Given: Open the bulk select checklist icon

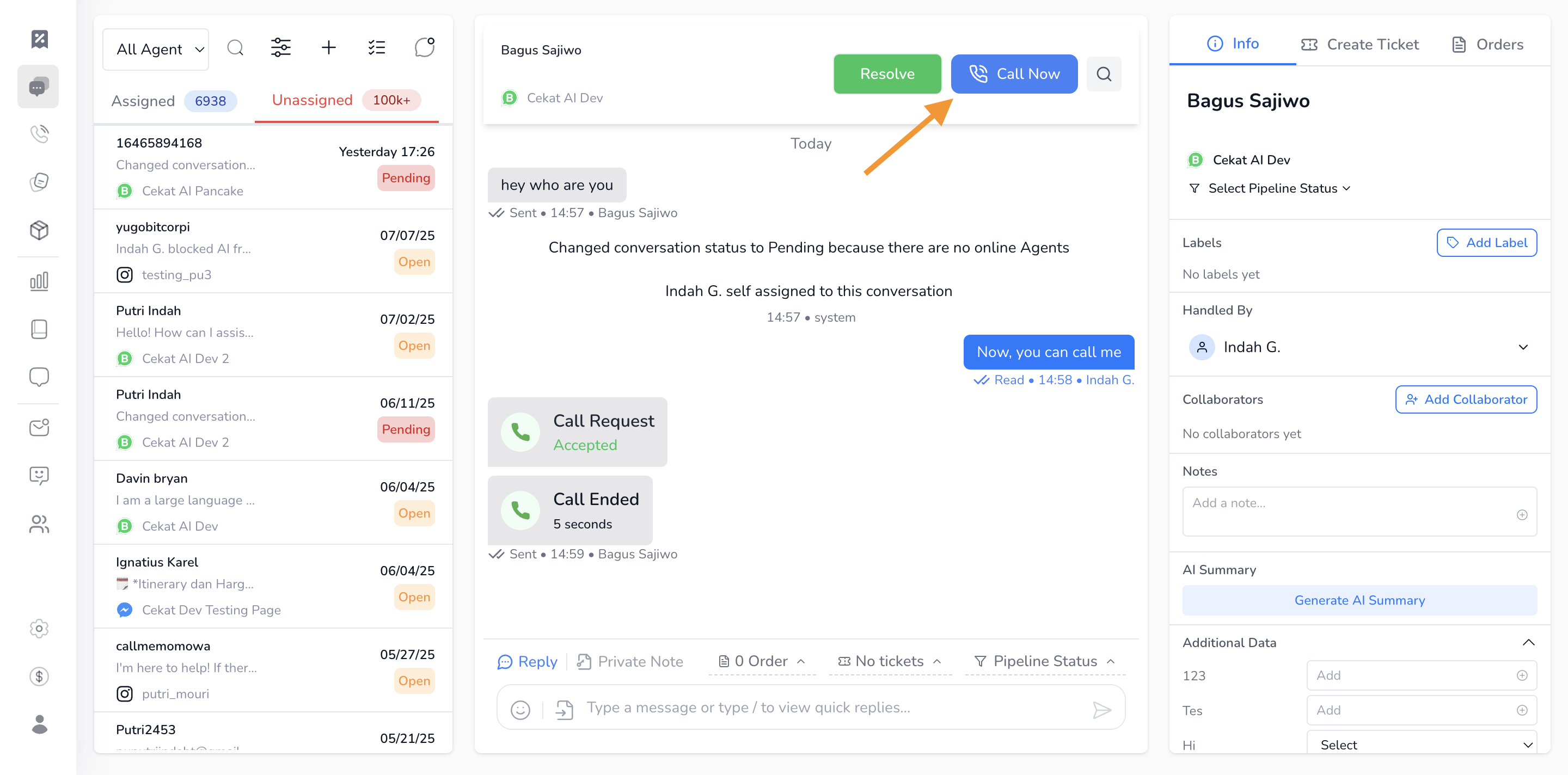Looking at the screenshot, I should point(377,47).
